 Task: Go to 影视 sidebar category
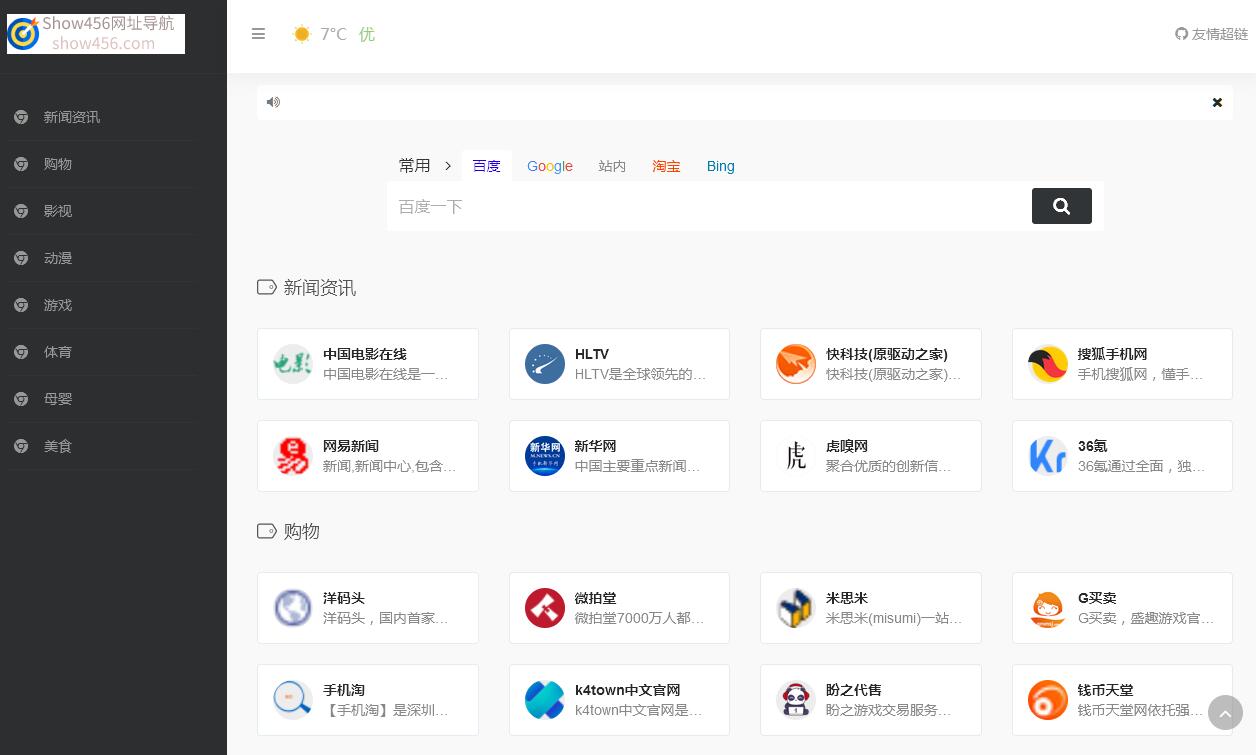click(58, 211)
